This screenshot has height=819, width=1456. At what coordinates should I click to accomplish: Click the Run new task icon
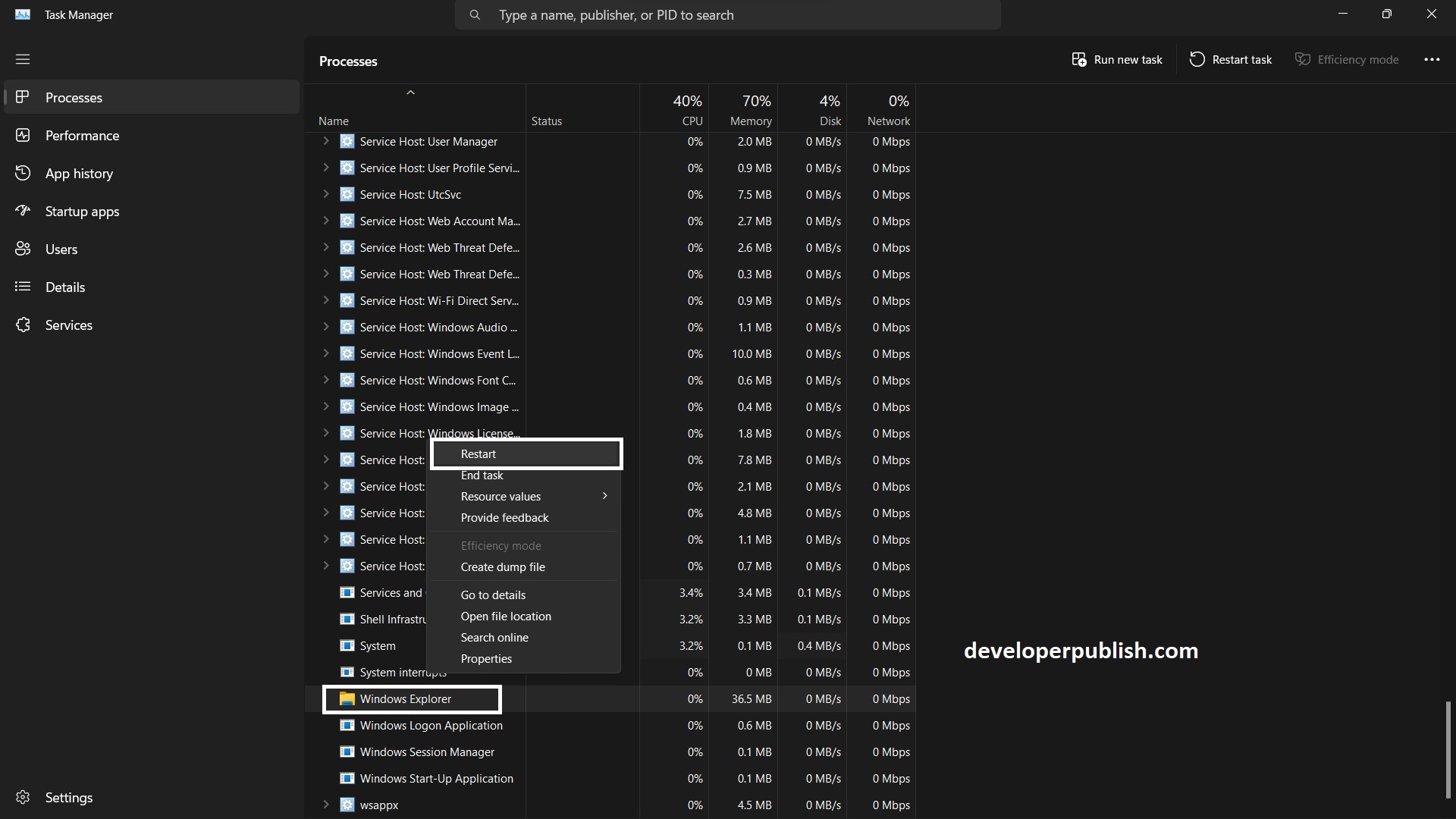point(1078,60)
